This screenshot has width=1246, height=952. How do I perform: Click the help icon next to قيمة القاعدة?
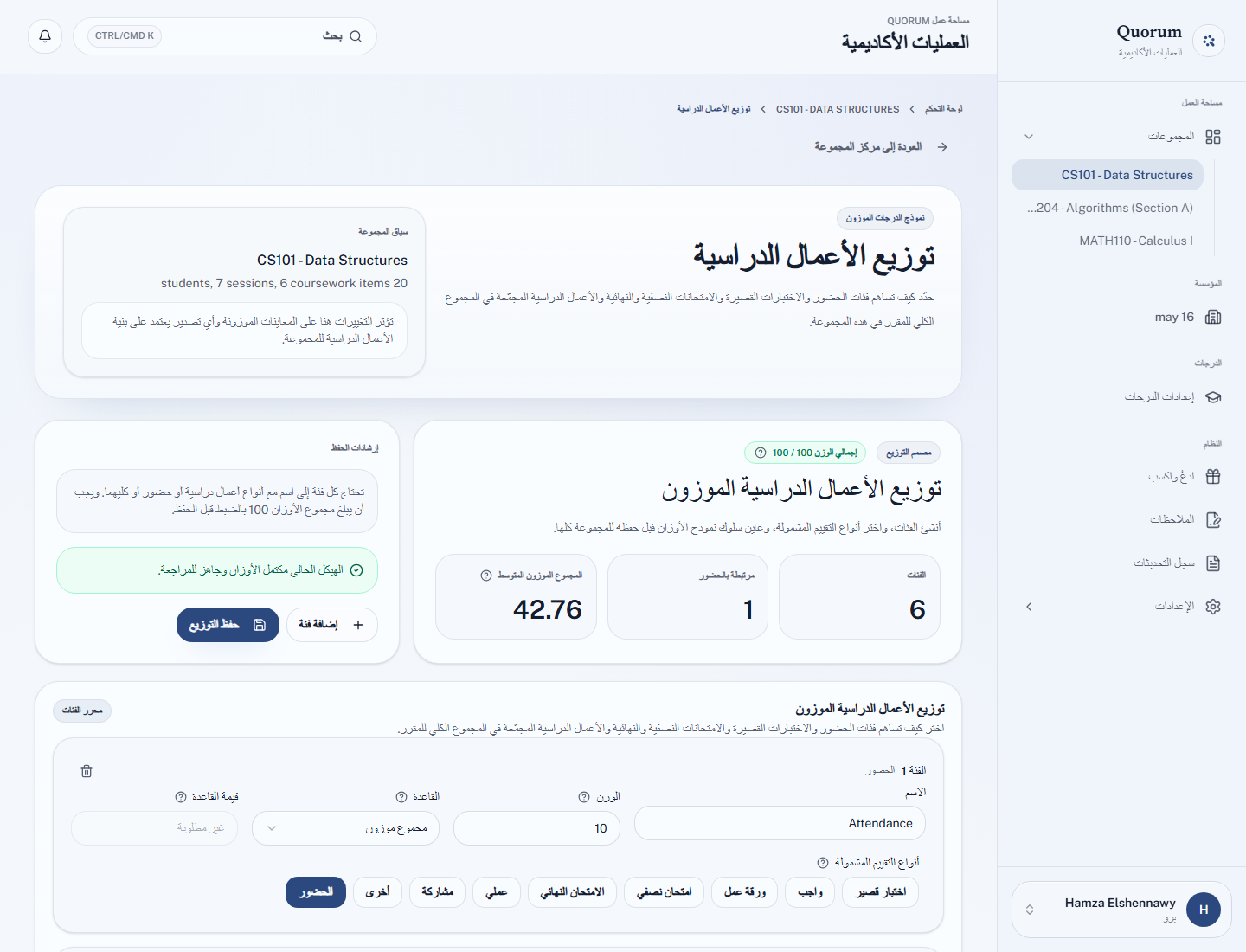click(181, 797)
